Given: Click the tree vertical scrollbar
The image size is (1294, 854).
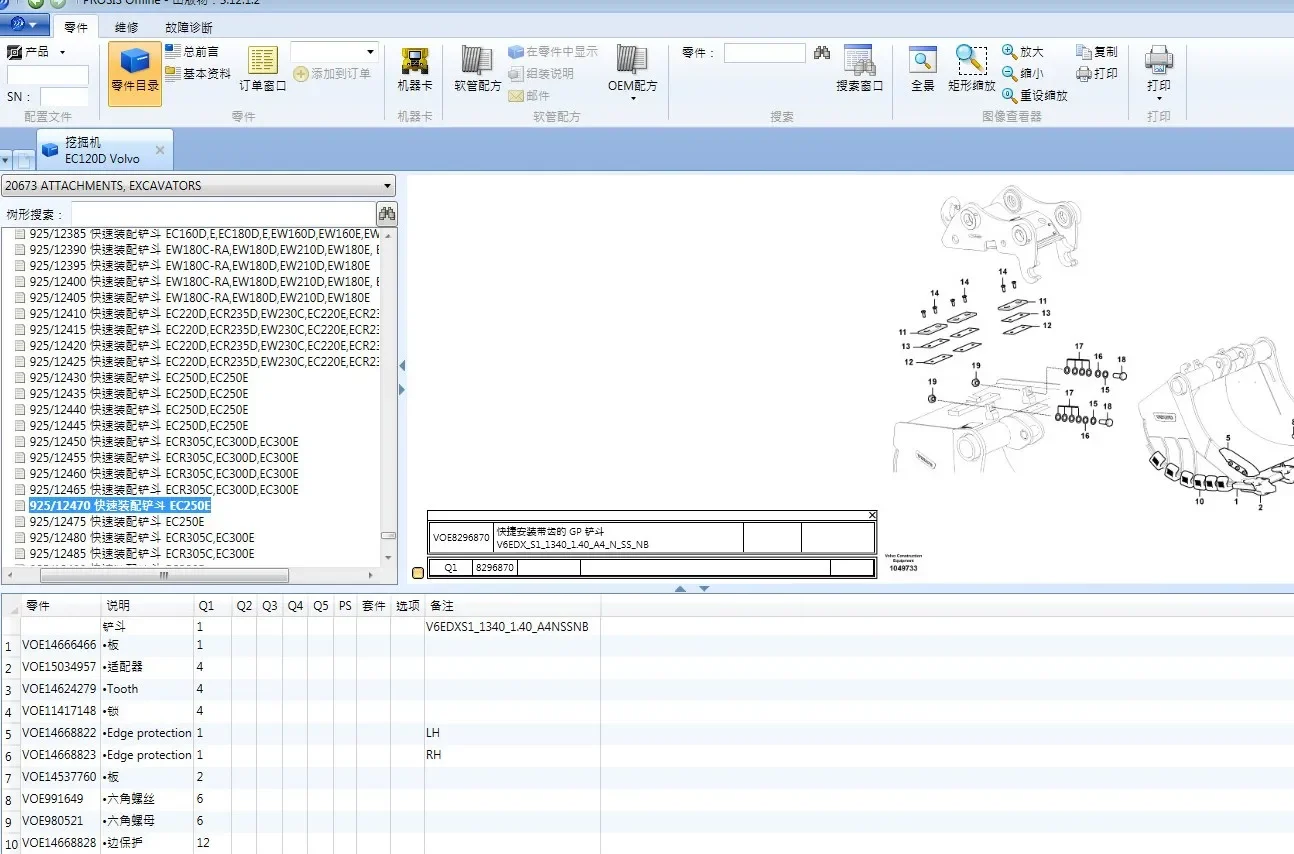Looking at the screenshot, I should [x=389, y=534].
